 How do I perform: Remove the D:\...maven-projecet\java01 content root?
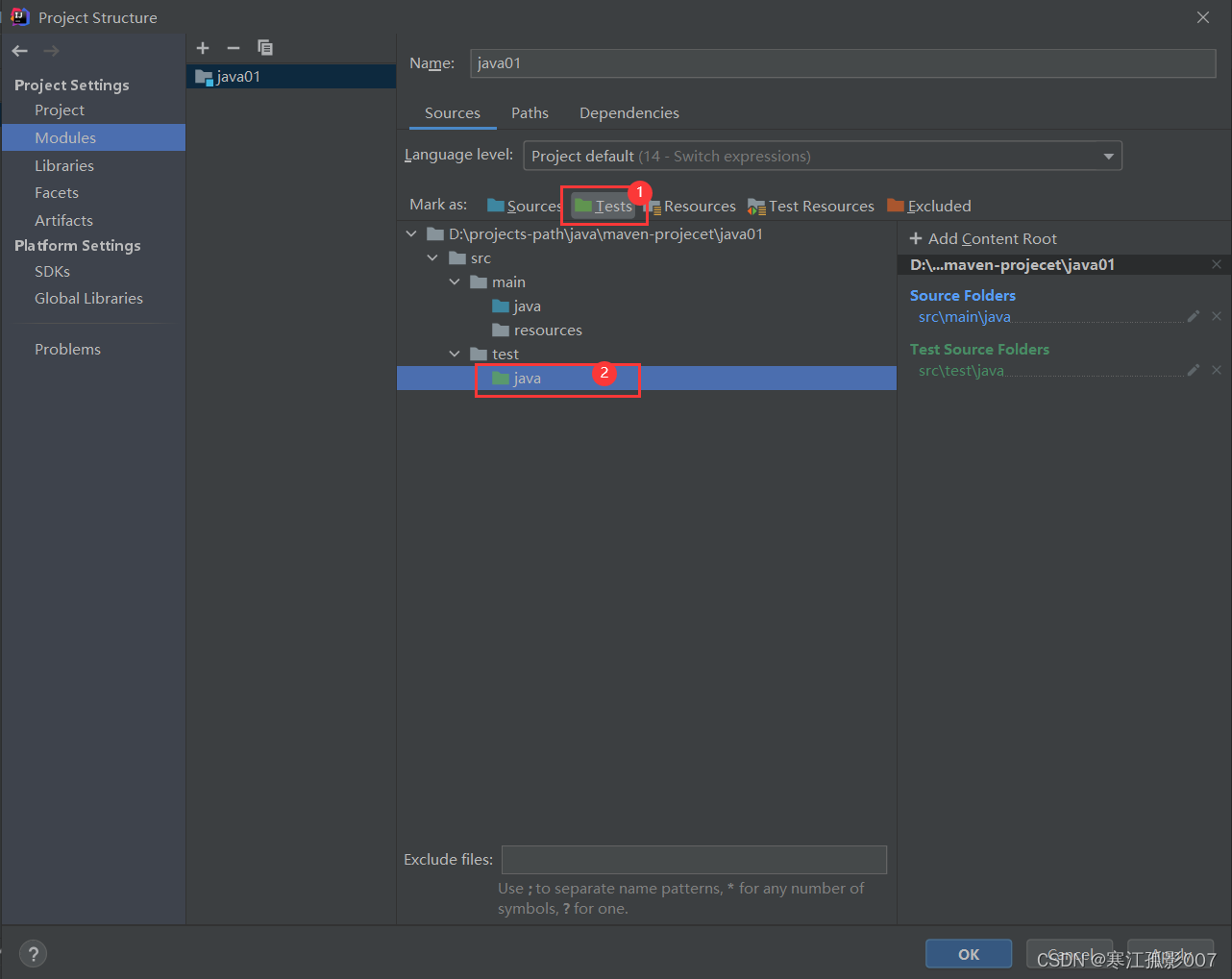(x=1217, y=264)
